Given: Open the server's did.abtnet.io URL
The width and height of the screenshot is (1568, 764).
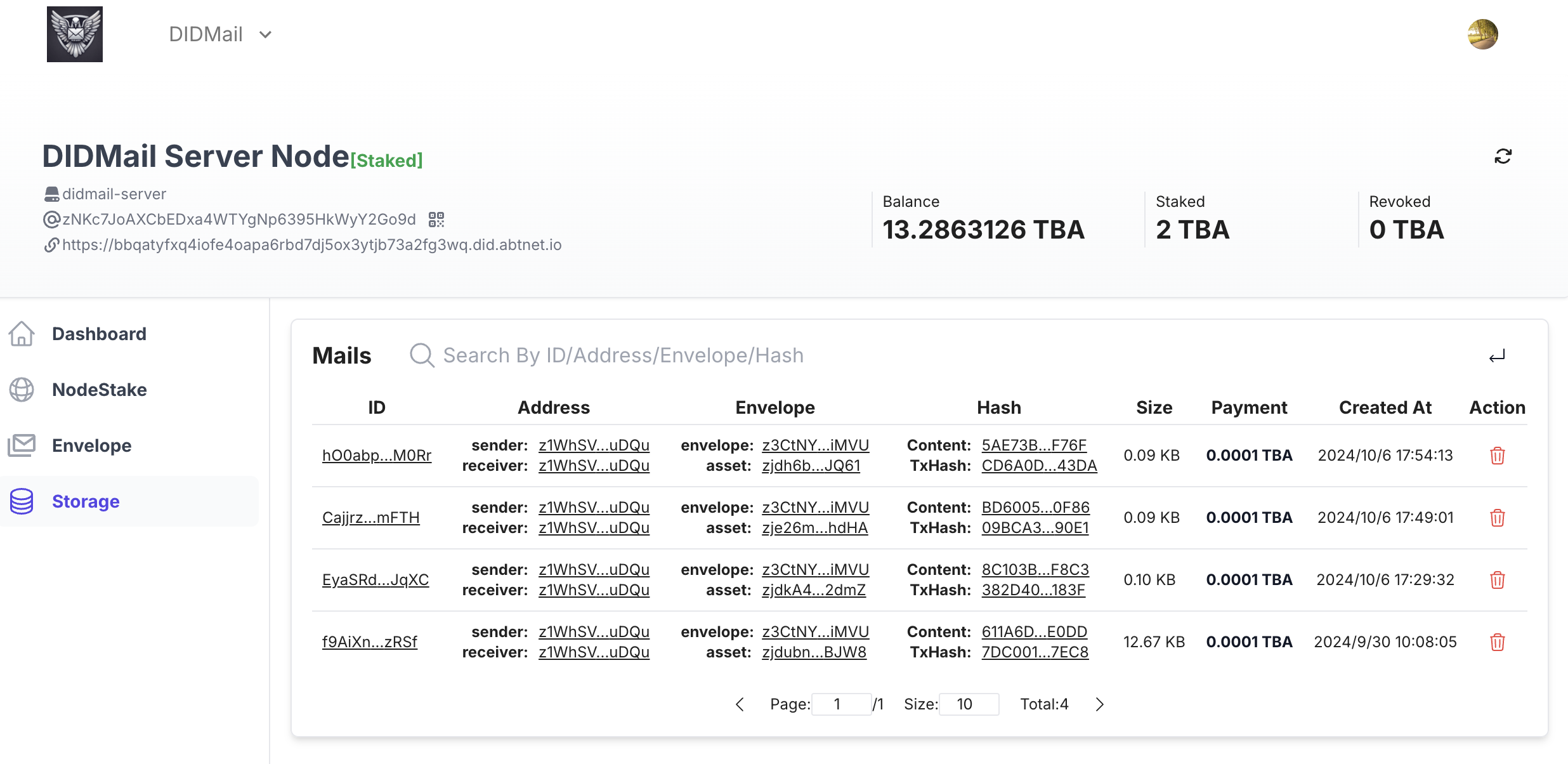Looking at the screenshot, I should [311, 245].
